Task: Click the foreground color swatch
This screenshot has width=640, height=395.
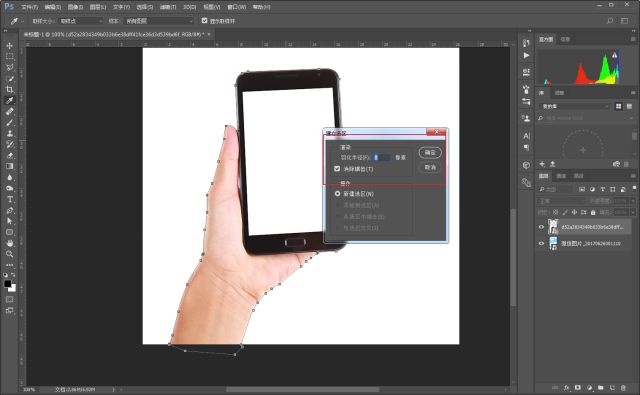Action: (x=7, y=284)
